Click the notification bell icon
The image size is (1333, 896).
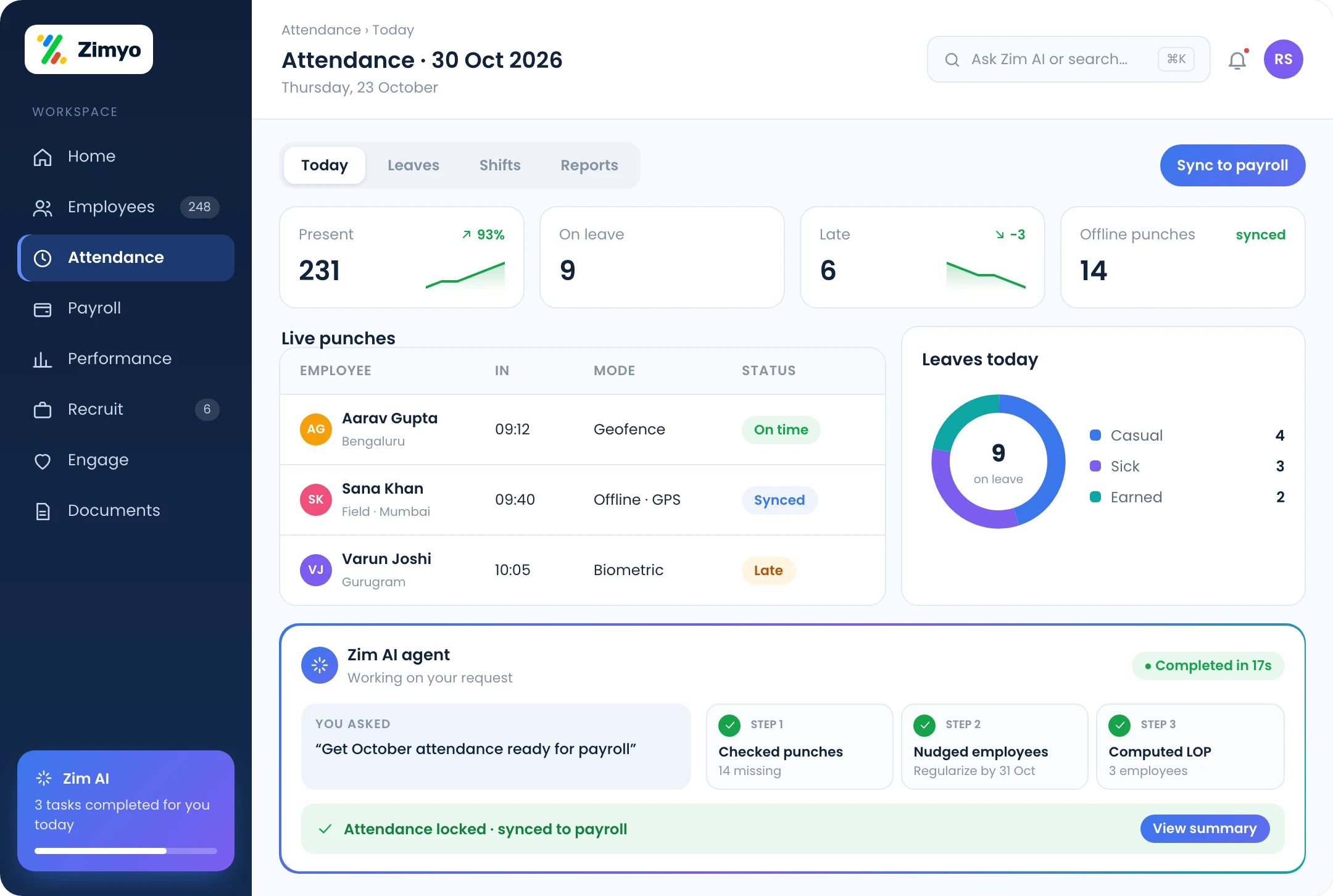[x=1237, y=60]
